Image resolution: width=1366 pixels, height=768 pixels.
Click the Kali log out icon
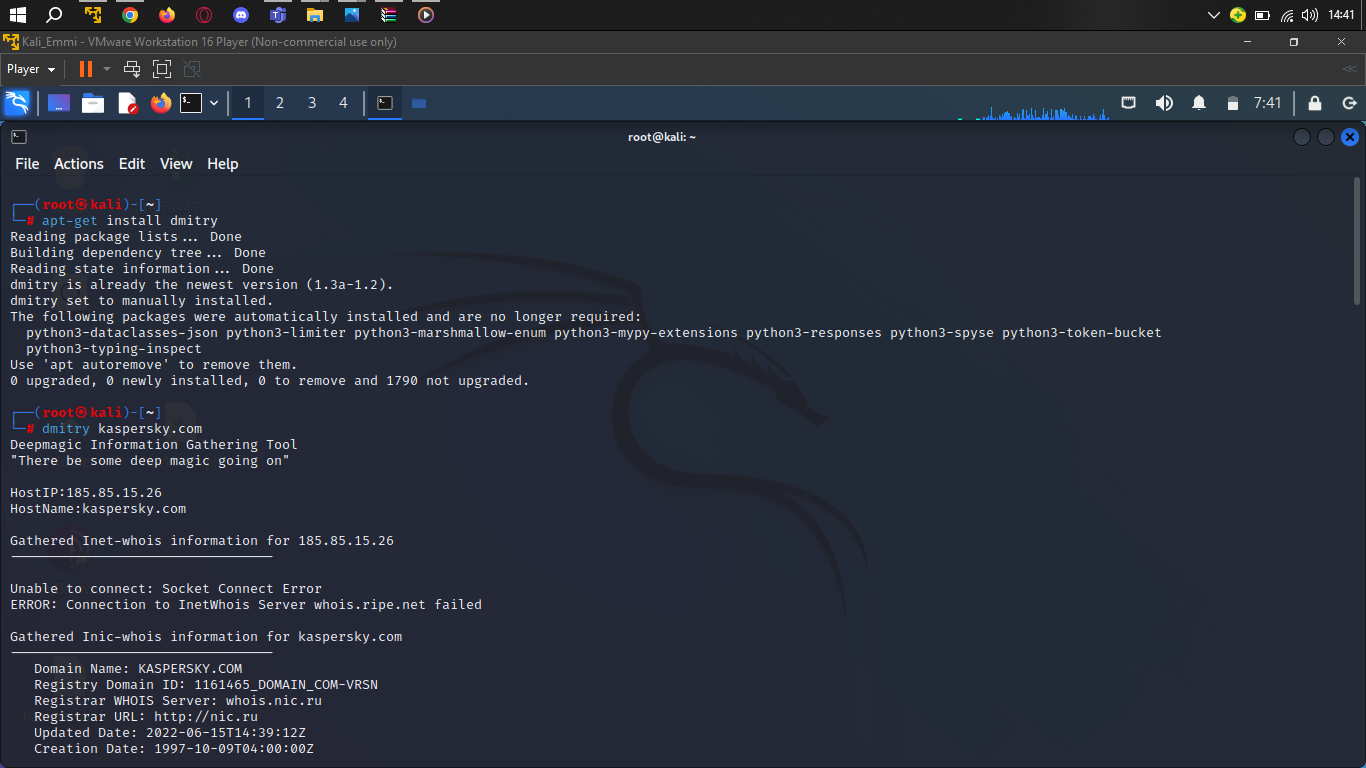[1349, 103]
